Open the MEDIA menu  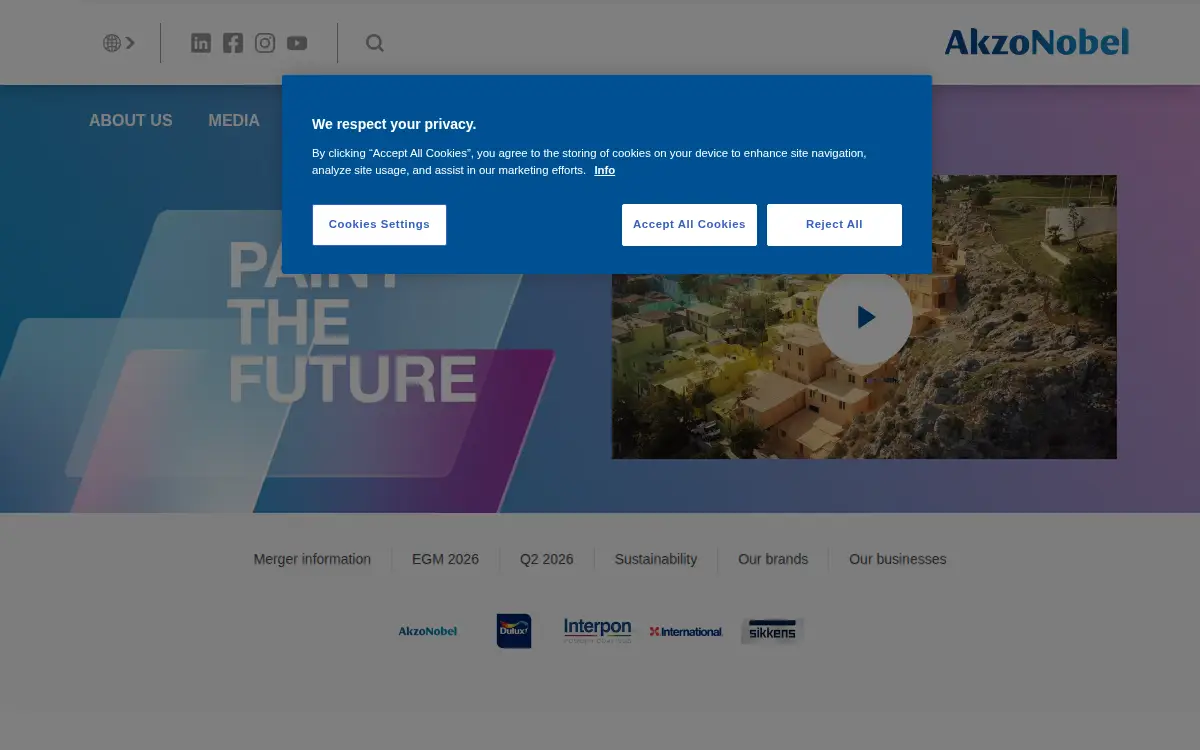tap(234, 121)
